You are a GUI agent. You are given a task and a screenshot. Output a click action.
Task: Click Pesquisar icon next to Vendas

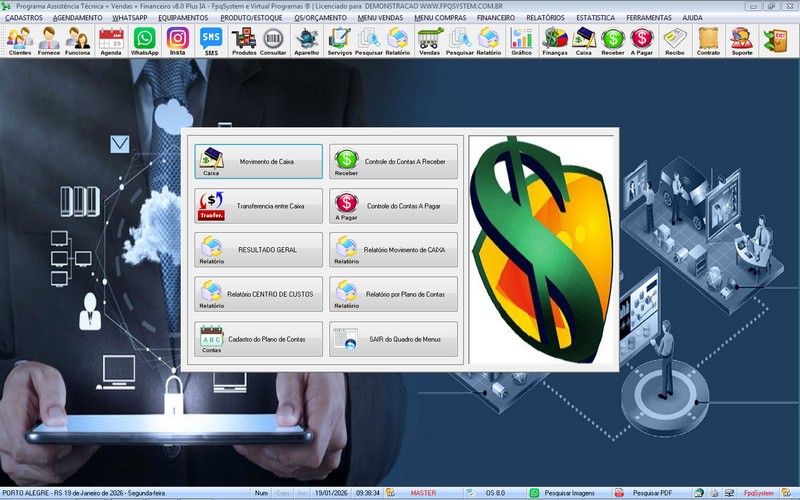pyautogui.click(x=460, y=41)
